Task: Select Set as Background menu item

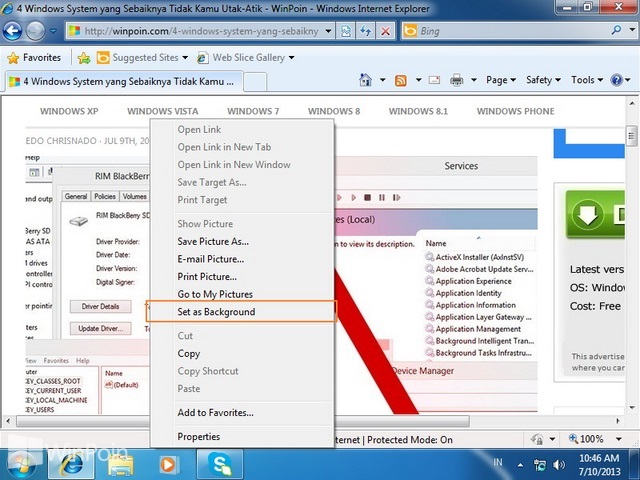Action: (x=242, y=312)
